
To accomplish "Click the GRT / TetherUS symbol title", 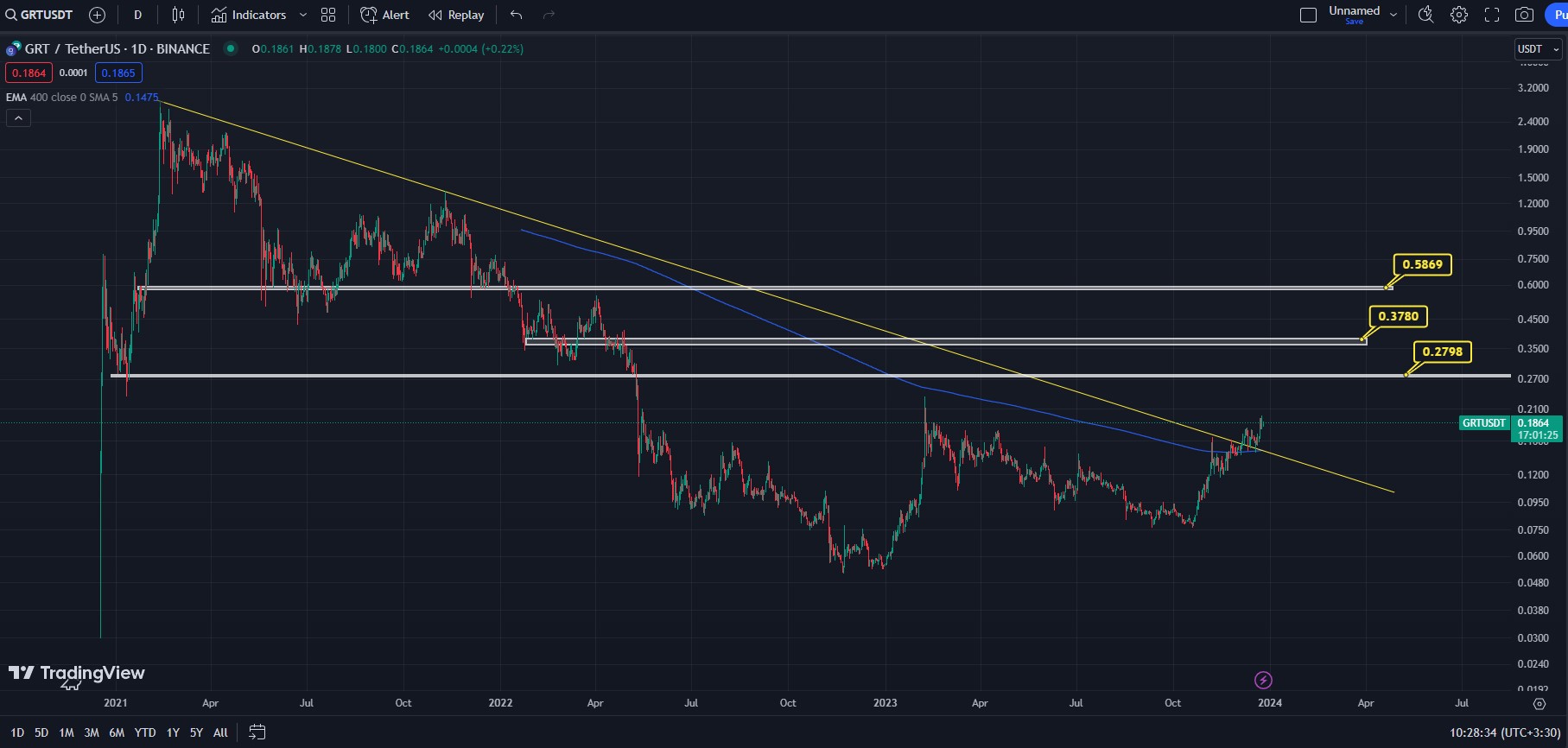I will (x=117, y=48).
